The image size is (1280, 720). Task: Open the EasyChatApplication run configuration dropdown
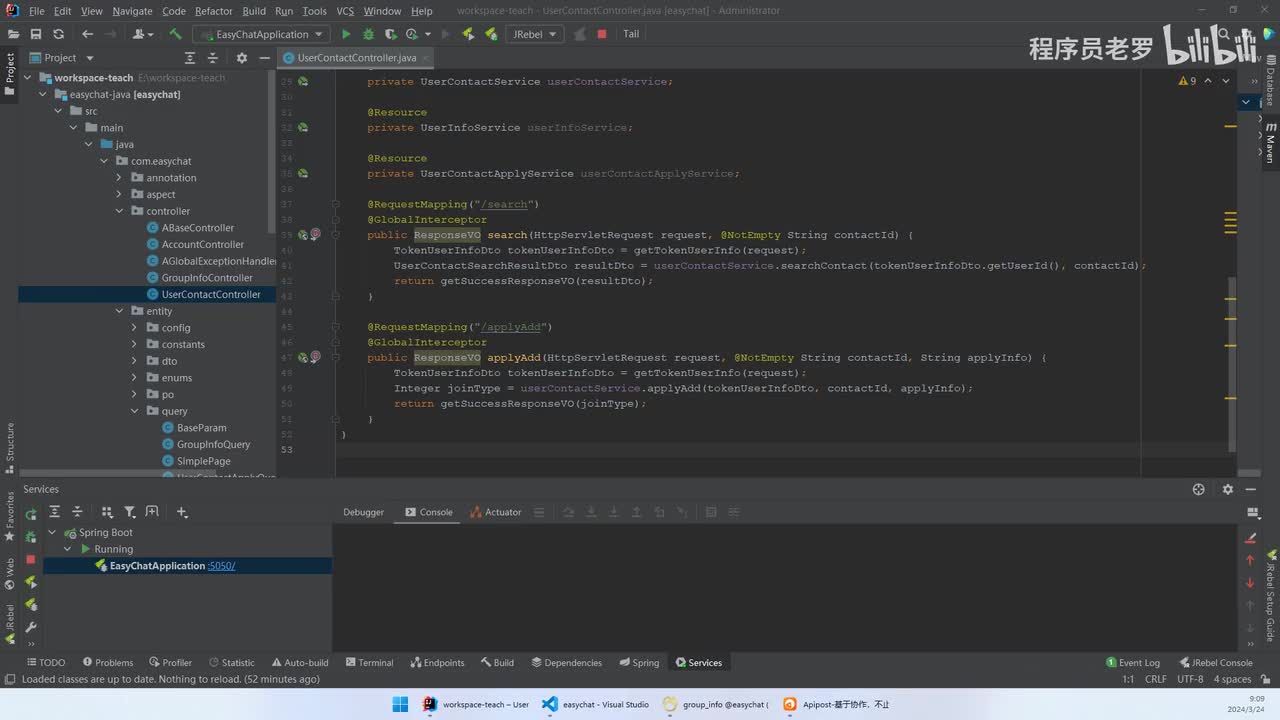click(262, 34)
